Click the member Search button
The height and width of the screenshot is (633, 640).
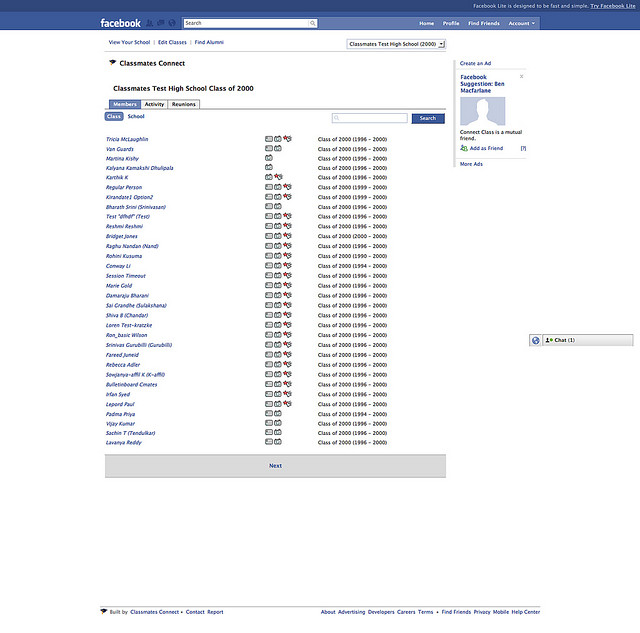point(428,118)
